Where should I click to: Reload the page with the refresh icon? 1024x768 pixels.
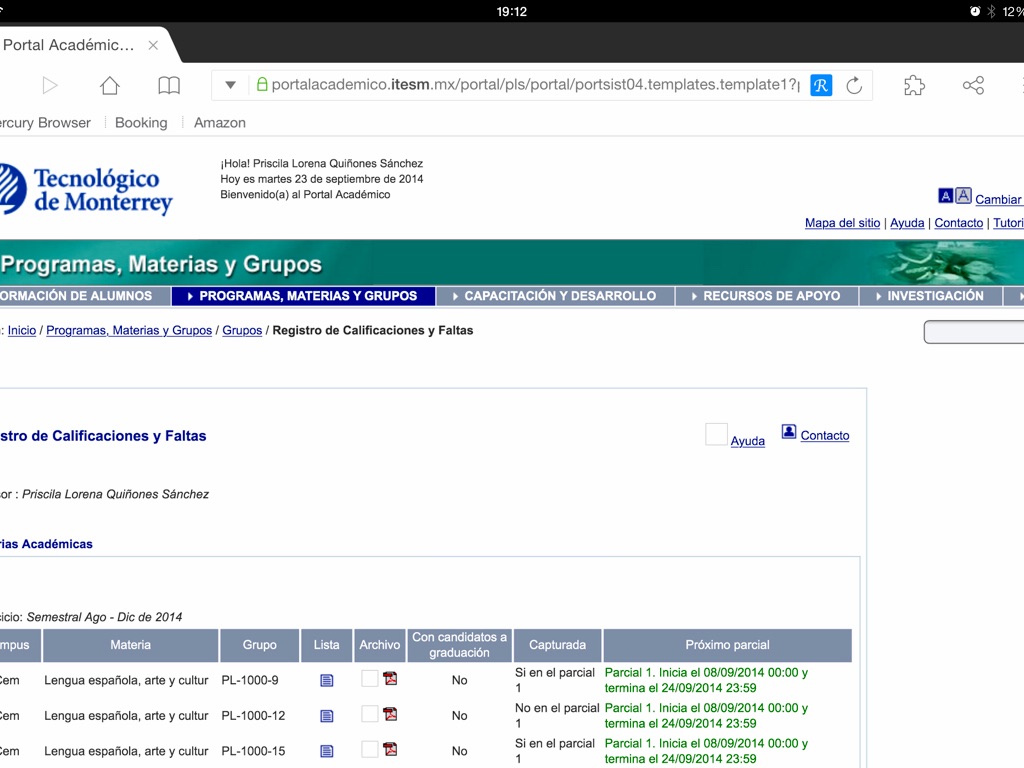(x=854, y=86)
